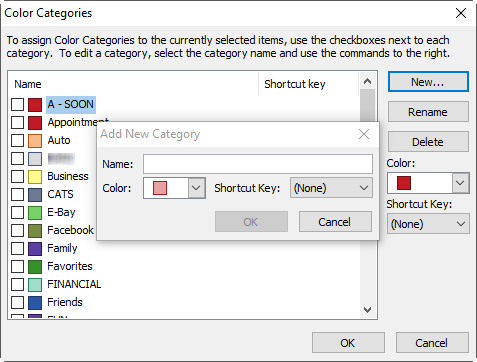Screen dimensions: 477x362
Task: Select the Appointment category name
Action: point(78,122)
